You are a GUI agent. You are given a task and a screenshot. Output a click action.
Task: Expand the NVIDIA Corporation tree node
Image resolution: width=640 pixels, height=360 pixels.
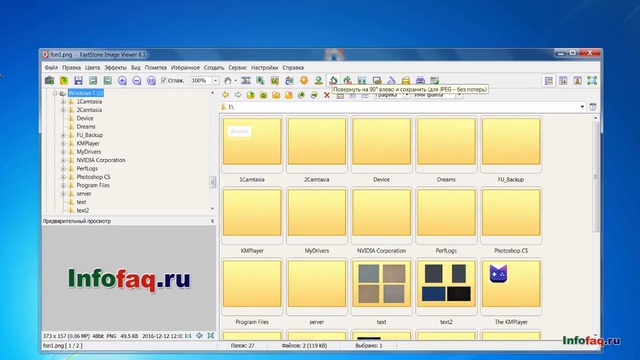pos(63,160)
